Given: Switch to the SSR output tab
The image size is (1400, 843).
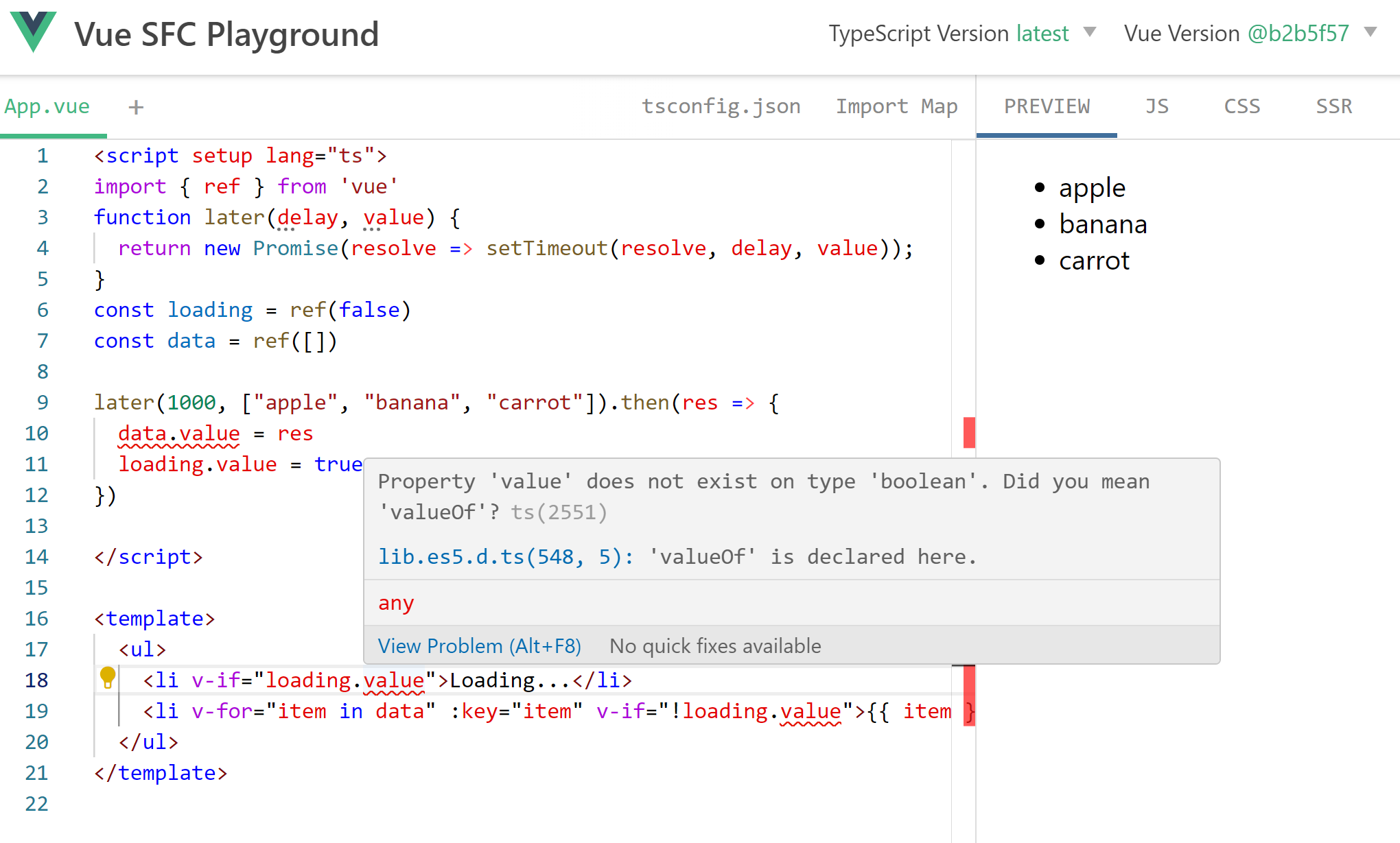Looking at the screenshot, I should pos(1333,106).
